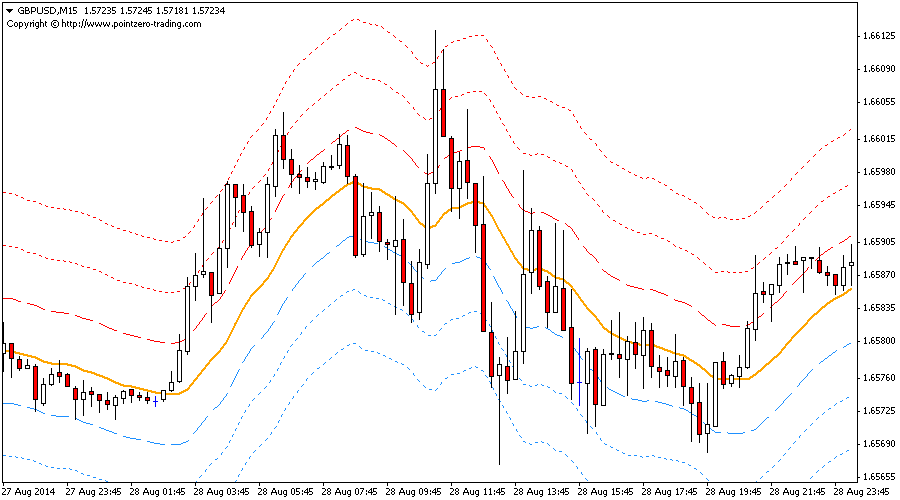Select the 27 Aug 2014 date label

tap(28, 491)
